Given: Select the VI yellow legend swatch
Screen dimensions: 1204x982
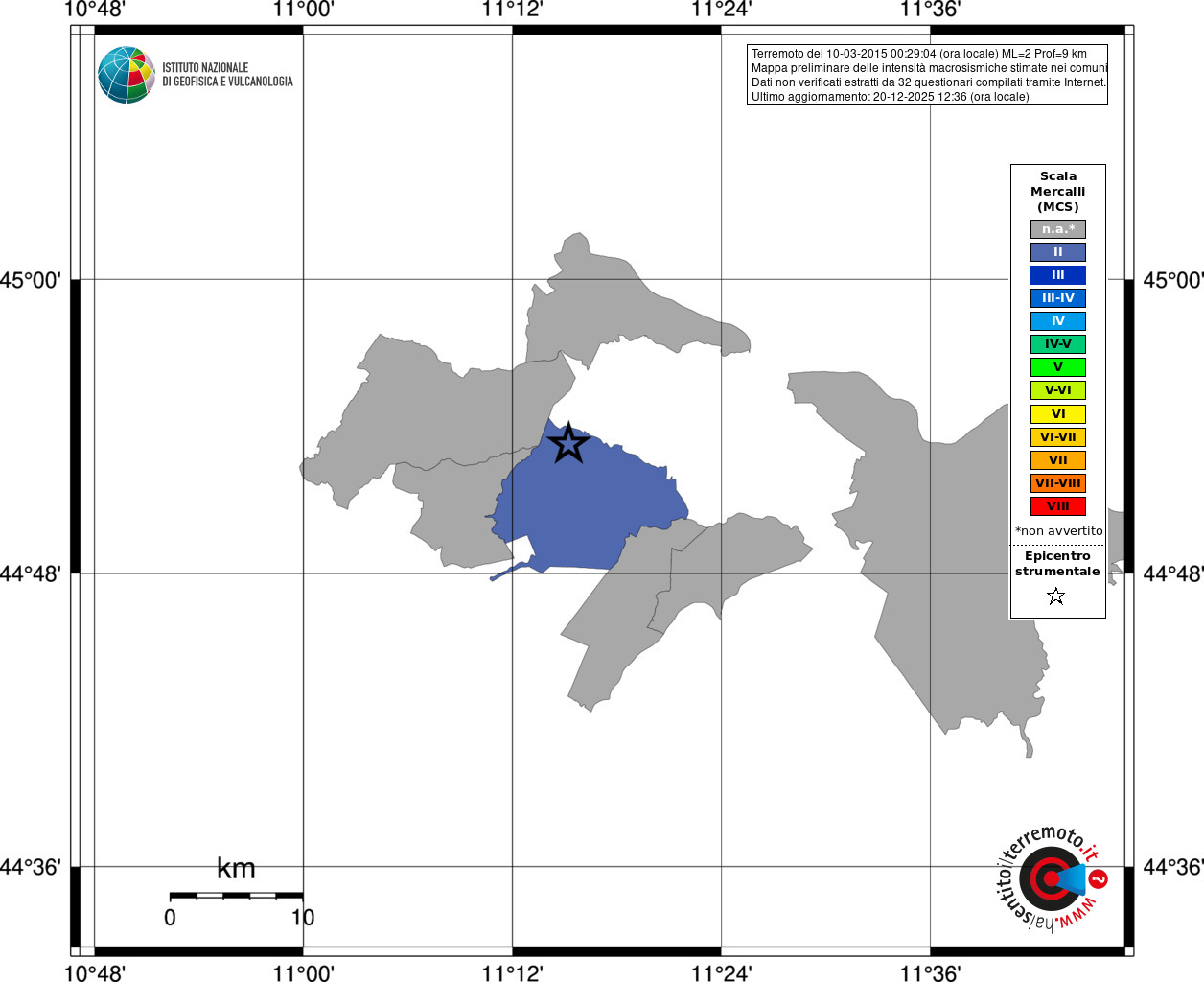Looking at the screenshot, I should point(1058,414).
